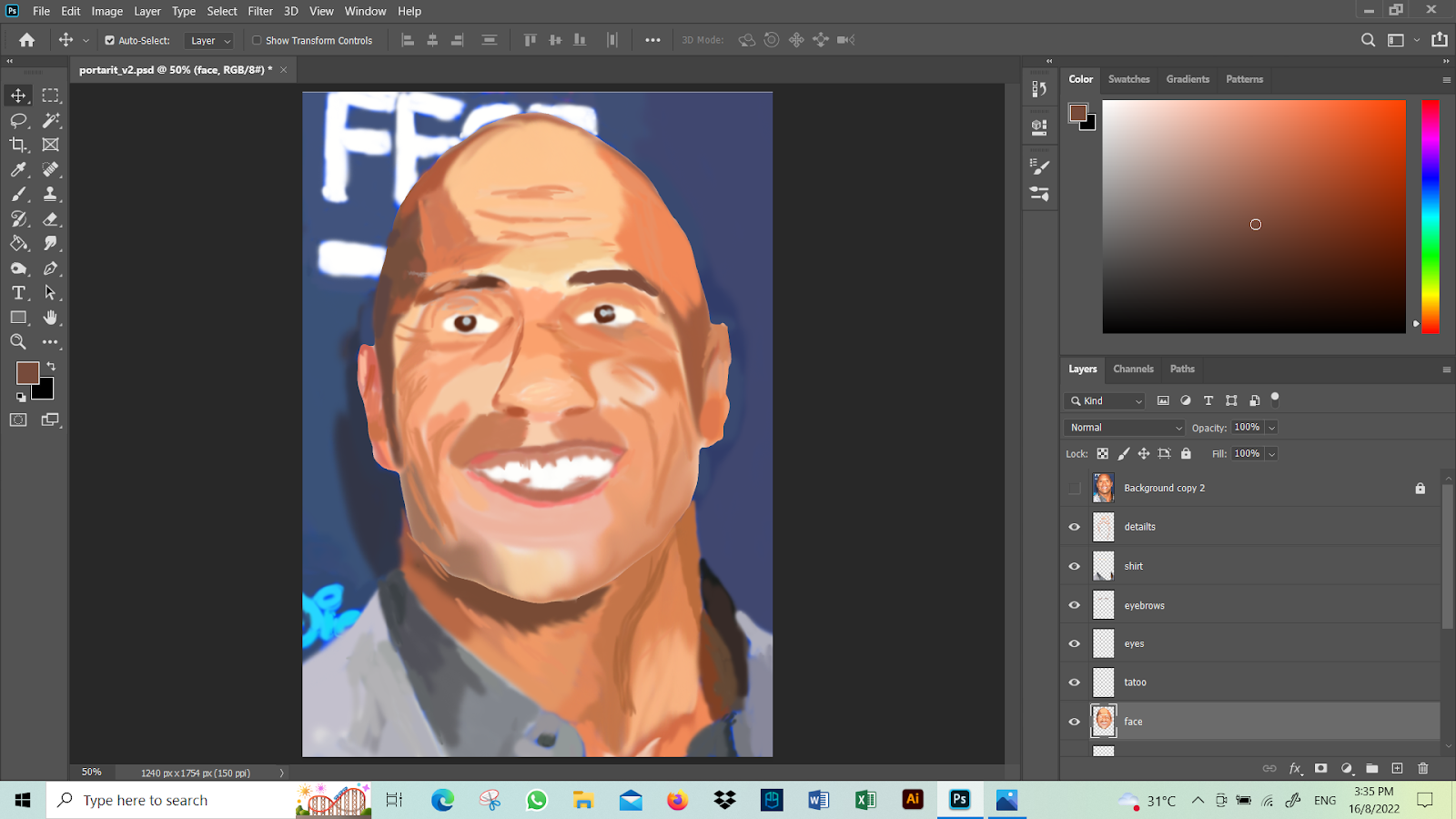Create a new layer
The width and height of the screenshot is (1456, 819).
(x=1398, y=769)
